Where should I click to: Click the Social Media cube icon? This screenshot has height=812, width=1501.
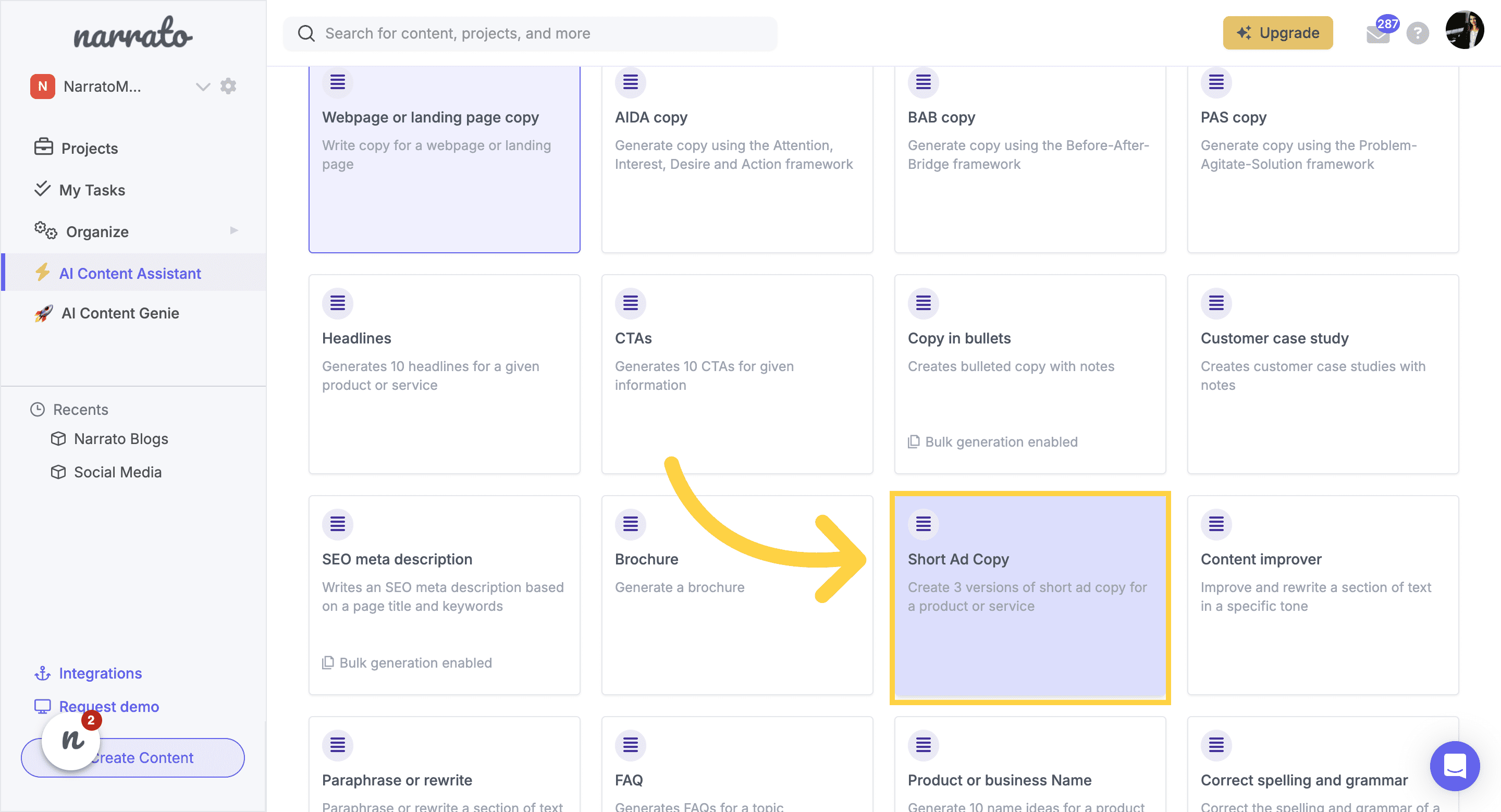coord(58,472)
